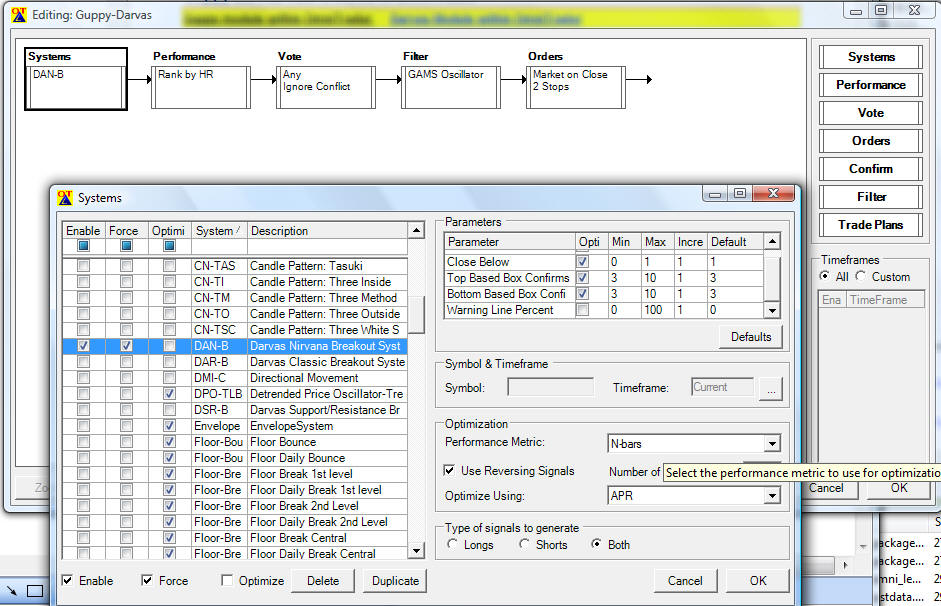Select the Filter GAMS Oscillator block
The height and width of the screenshot is (606, 941).
[x=451, y=87]
